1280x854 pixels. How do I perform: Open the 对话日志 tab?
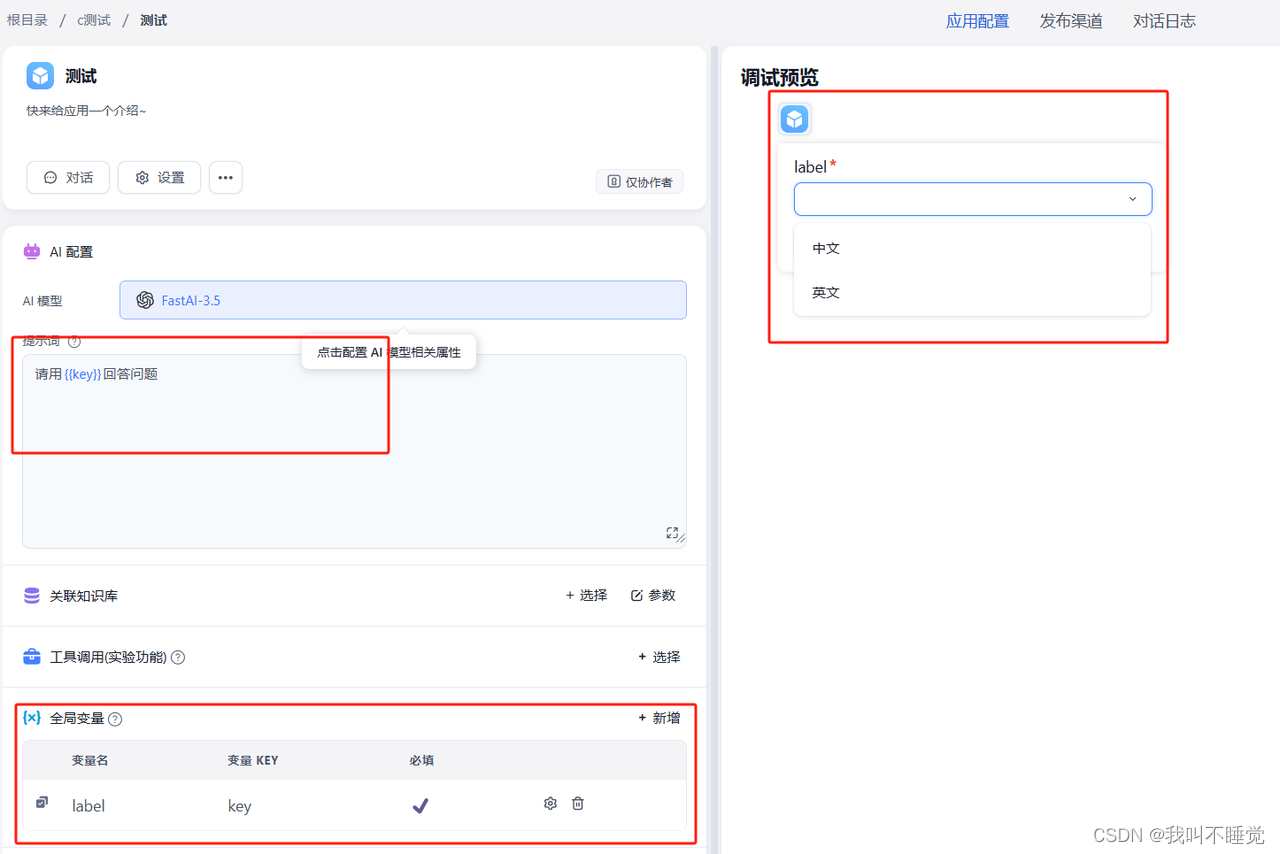tap(1164, 21)
